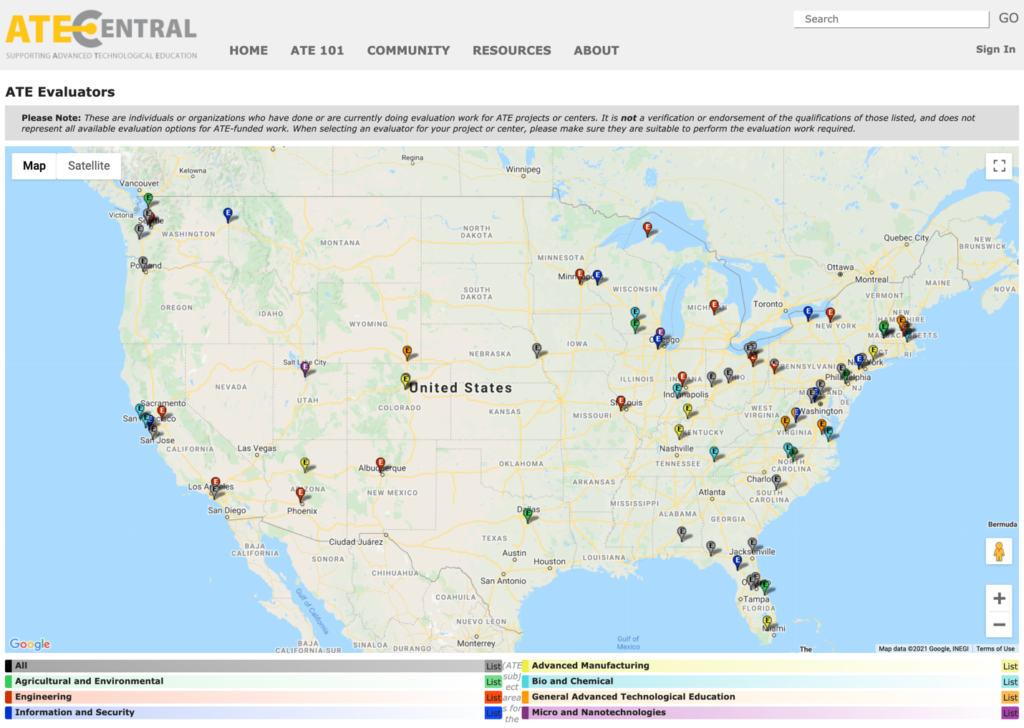Toggle fullscreen view of the map
1024x728 pixels.
pyautogui.click(x=998, y=167)
